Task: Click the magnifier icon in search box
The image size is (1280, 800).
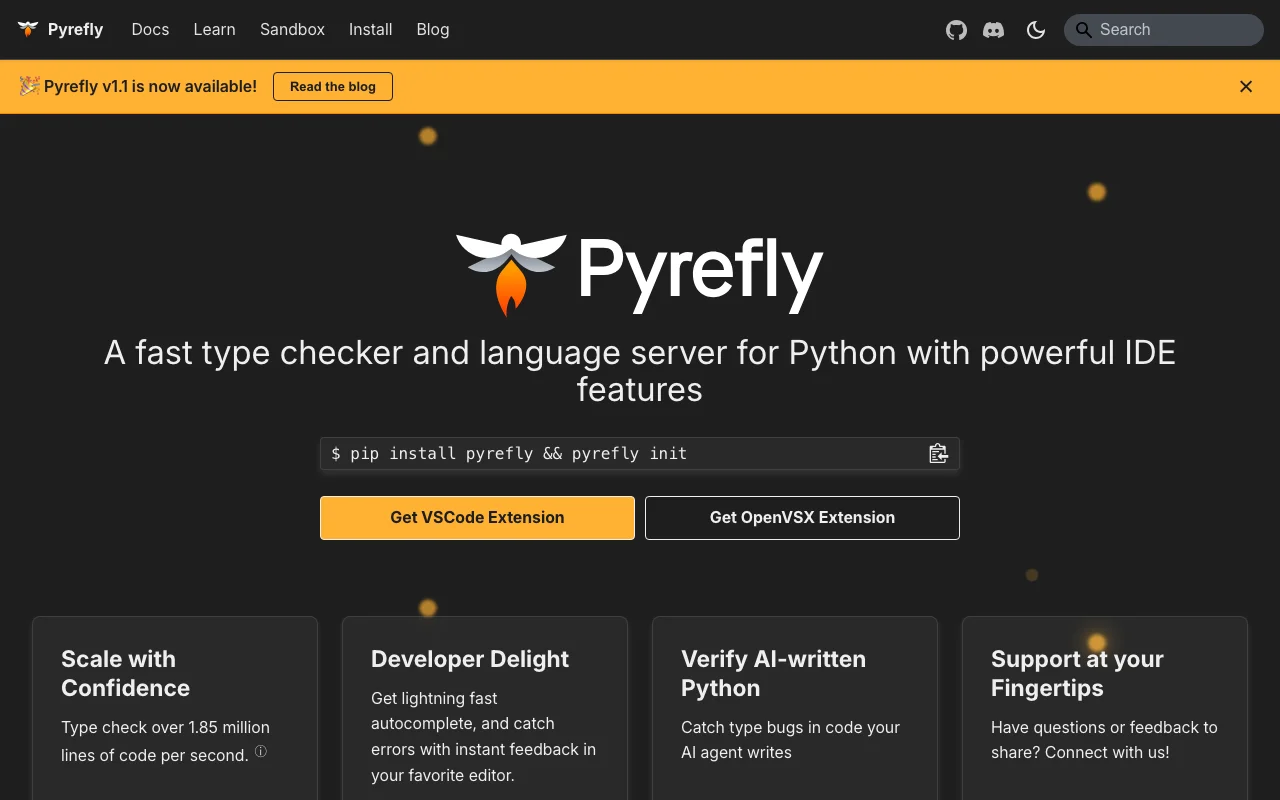Action: click(1083, 30)
